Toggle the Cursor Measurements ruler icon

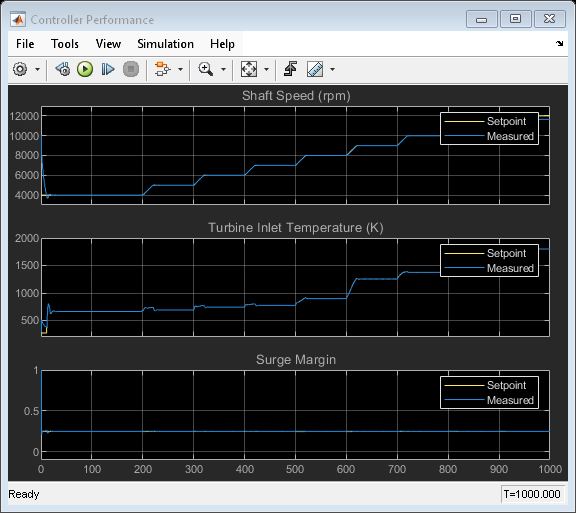[x=315, y=69]
